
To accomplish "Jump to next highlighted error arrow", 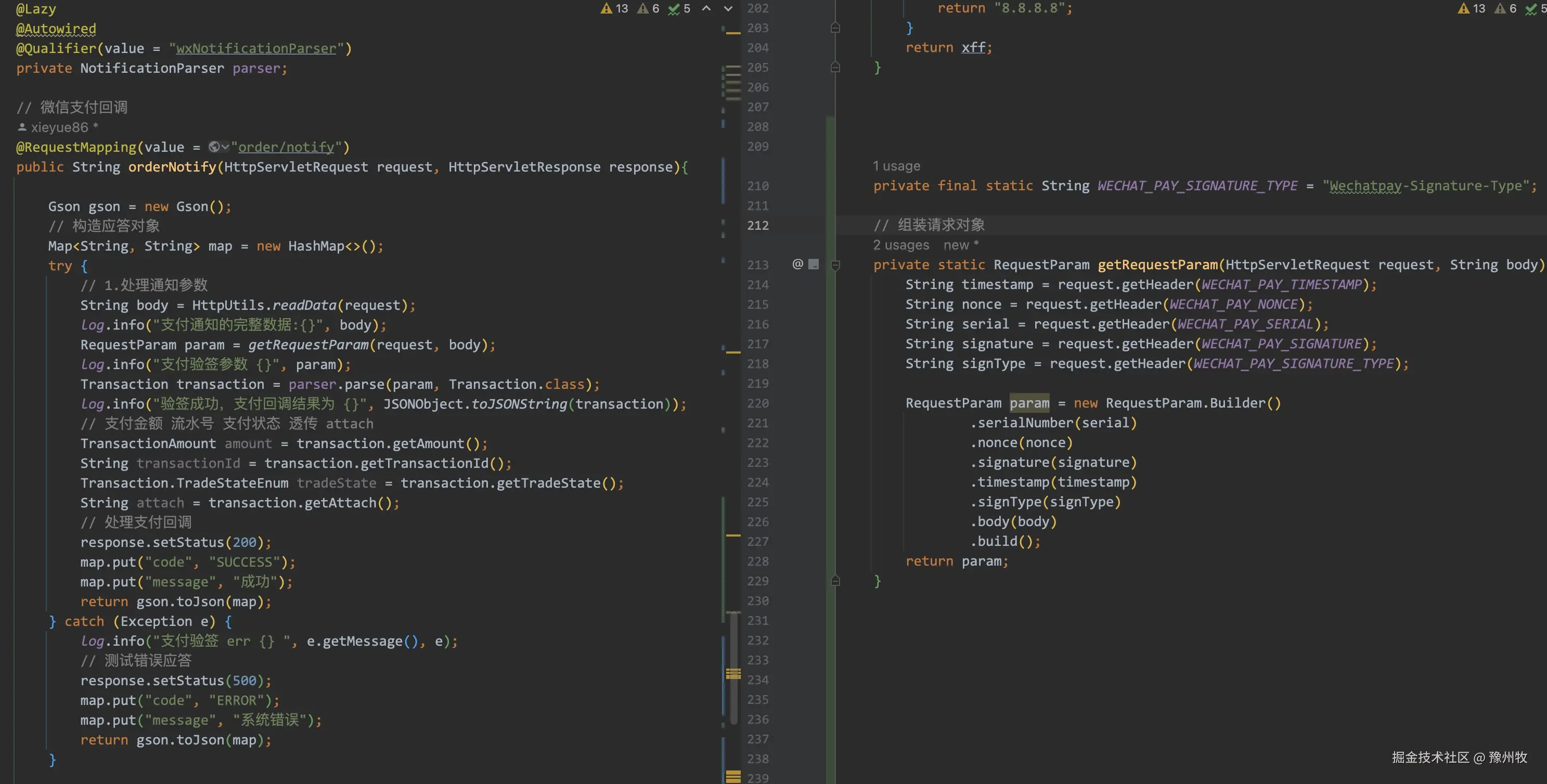I will click(728, 8).
